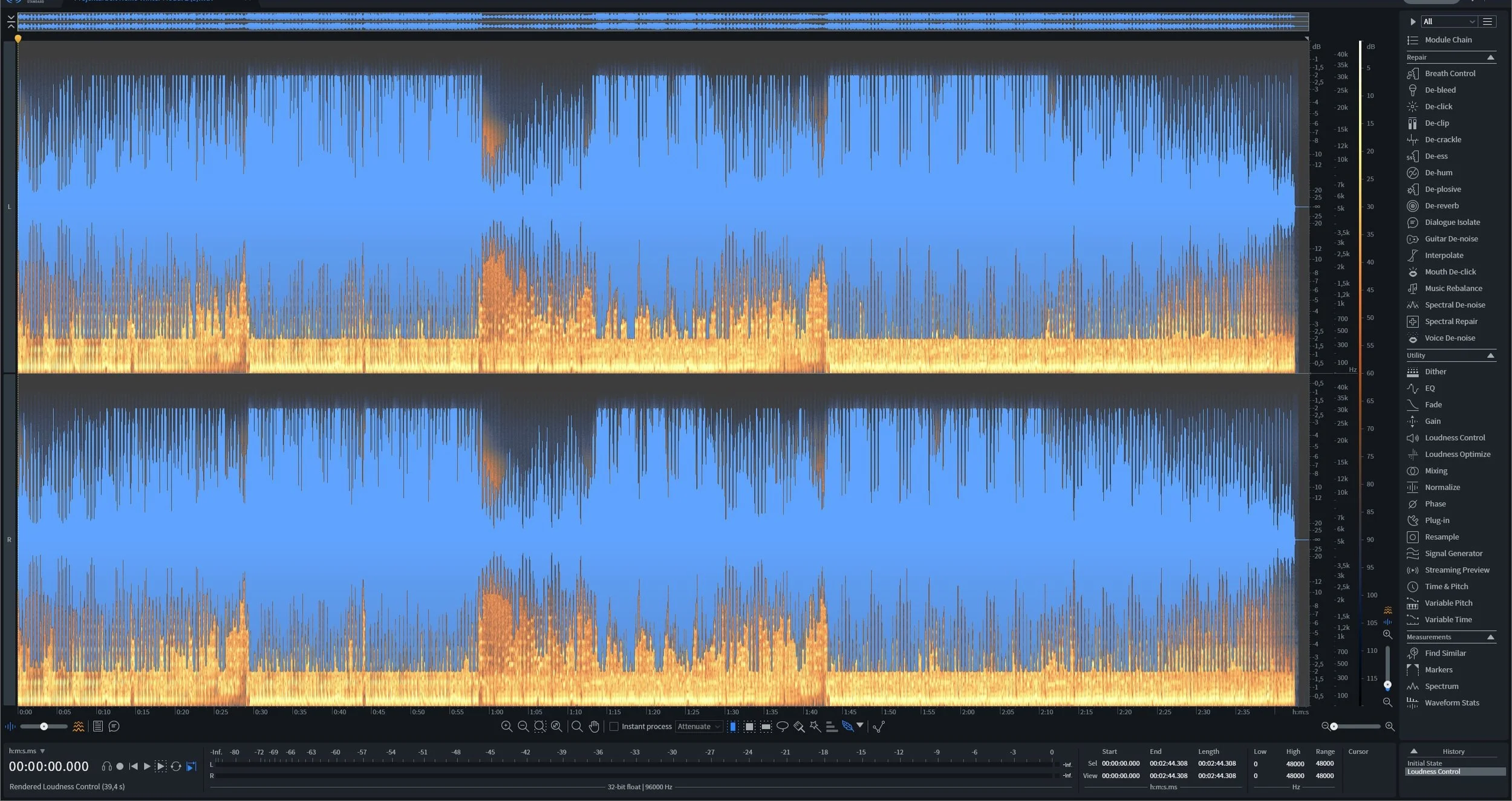1512x801 pixels.
Task: Open the Attenuate mode dropdown
Action: coord(699,727)
